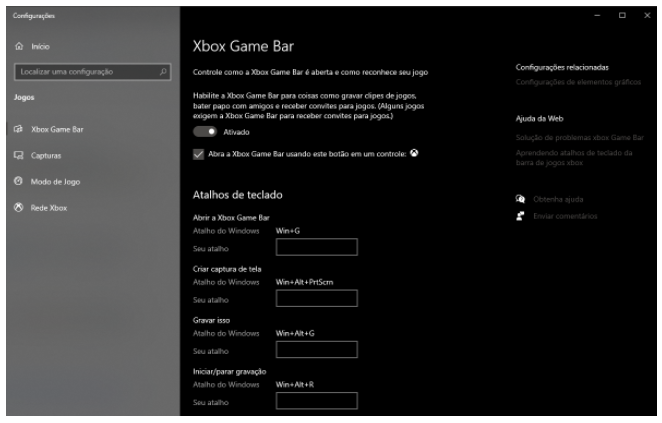Click the Seu atalho field for Abrir a Xbox Game Bar
Screen dimensions: 662x423
click(317, 247)
